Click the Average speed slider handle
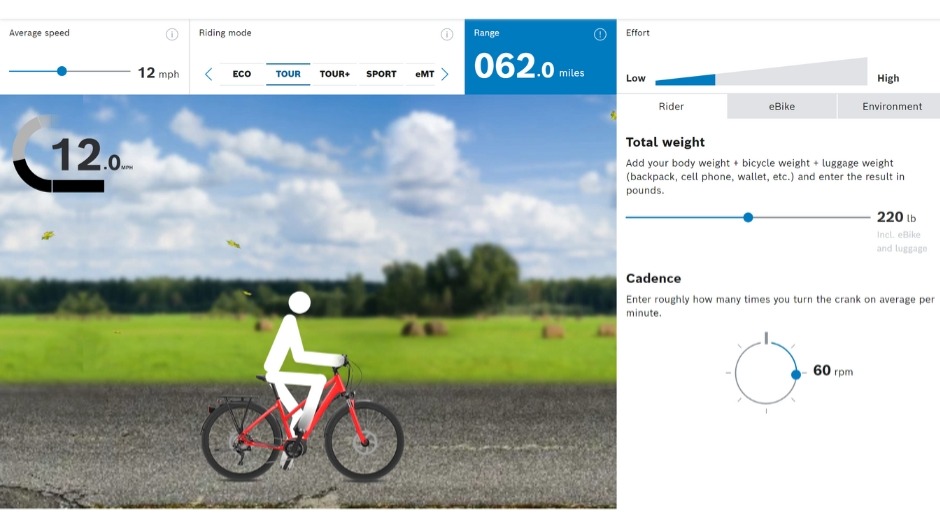Image resolution: width=940 pixels, height=530 pixels. (62, 71)
